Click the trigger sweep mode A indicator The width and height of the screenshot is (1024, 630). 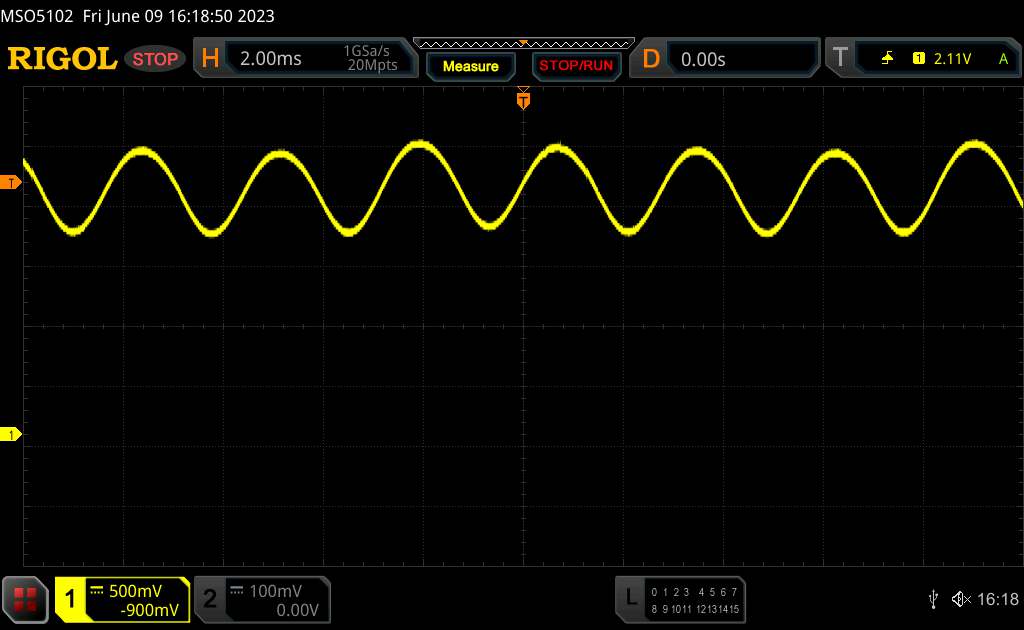[1004, 59]
